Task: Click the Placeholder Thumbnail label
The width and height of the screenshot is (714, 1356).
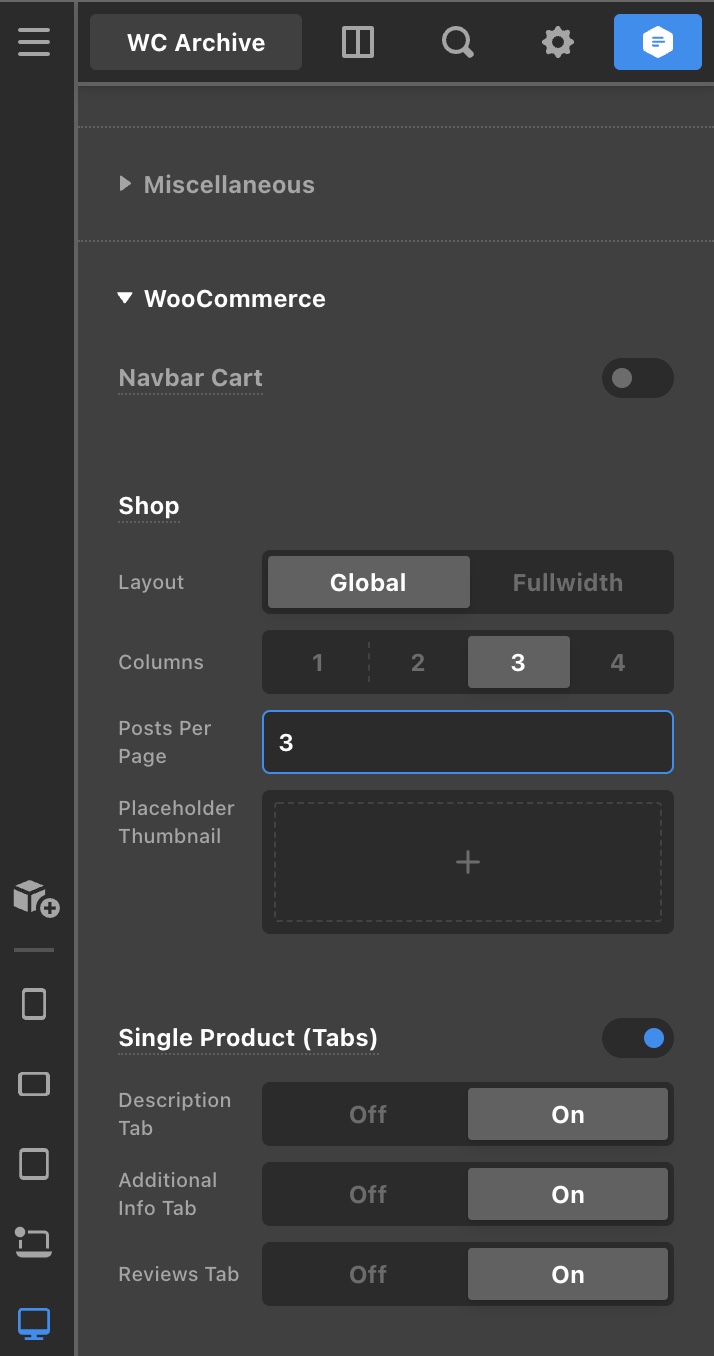Action: point(176,822)
